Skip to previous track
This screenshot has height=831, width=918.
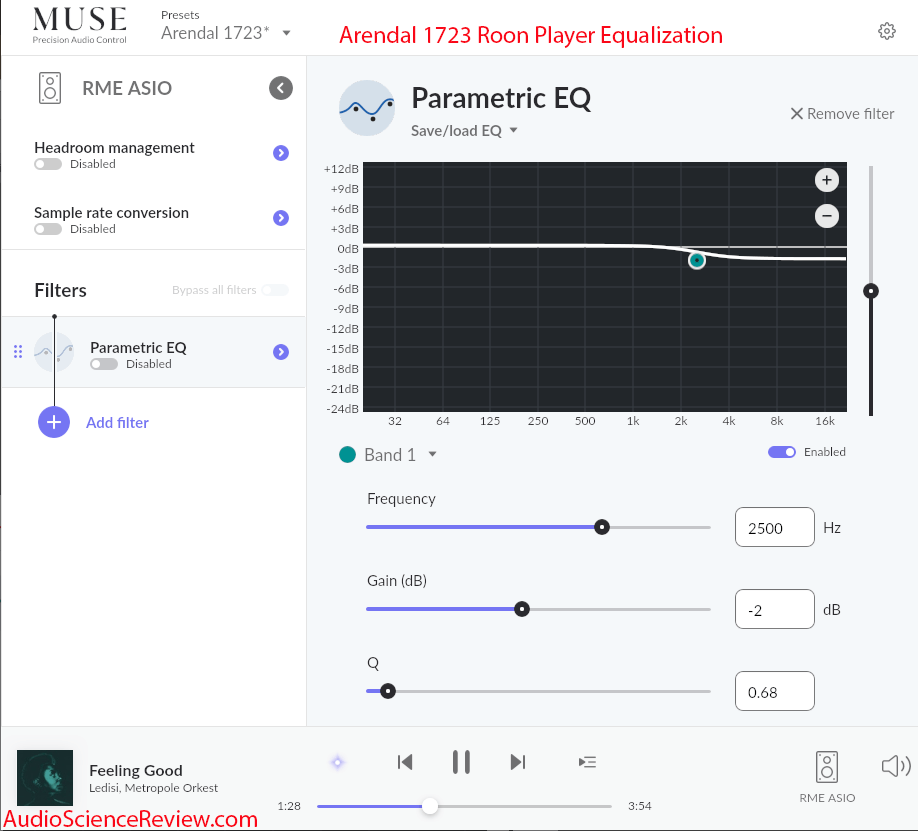(405, 762)
